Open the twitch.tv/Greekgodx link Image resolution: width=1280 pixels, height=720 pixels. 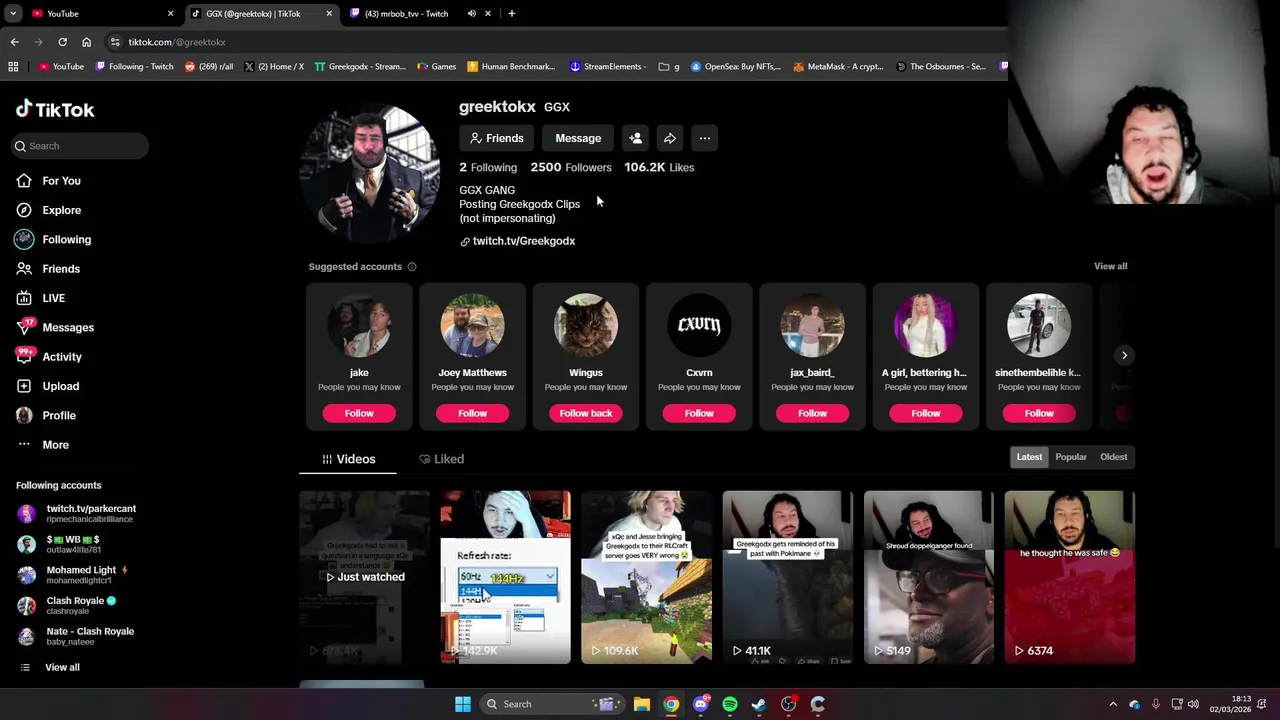tap(517, 241)
